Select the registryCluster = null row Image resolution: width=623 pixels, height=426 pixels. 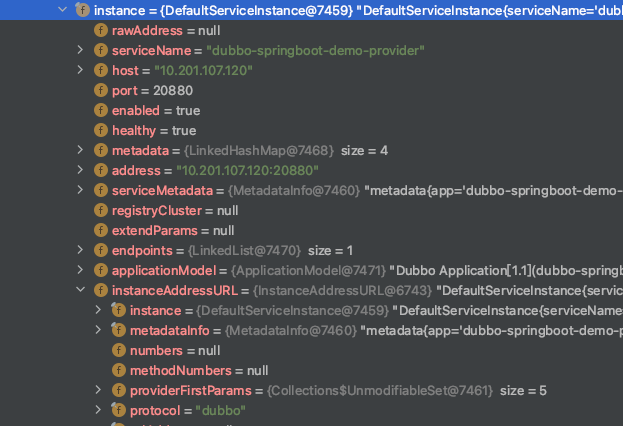point(312,210)
